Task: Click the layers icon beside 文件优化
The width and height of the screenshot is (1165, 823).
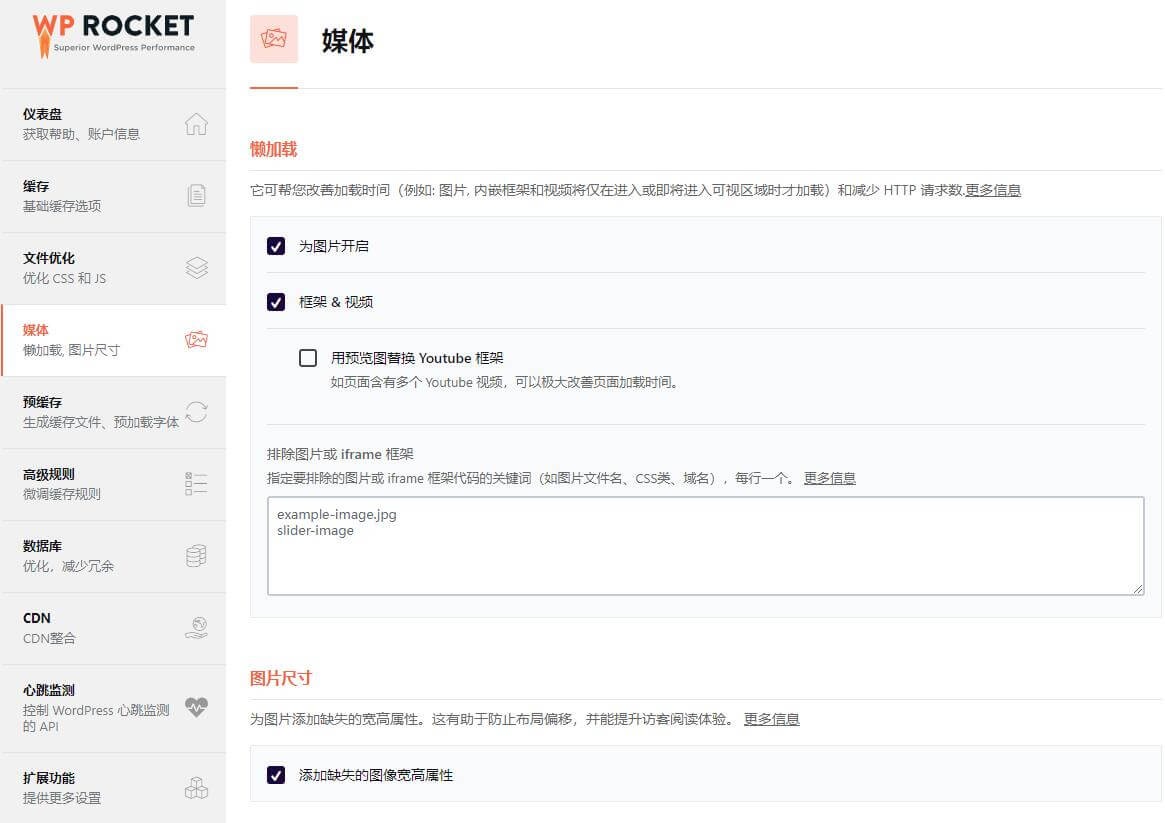Action: tap(197, 268)
